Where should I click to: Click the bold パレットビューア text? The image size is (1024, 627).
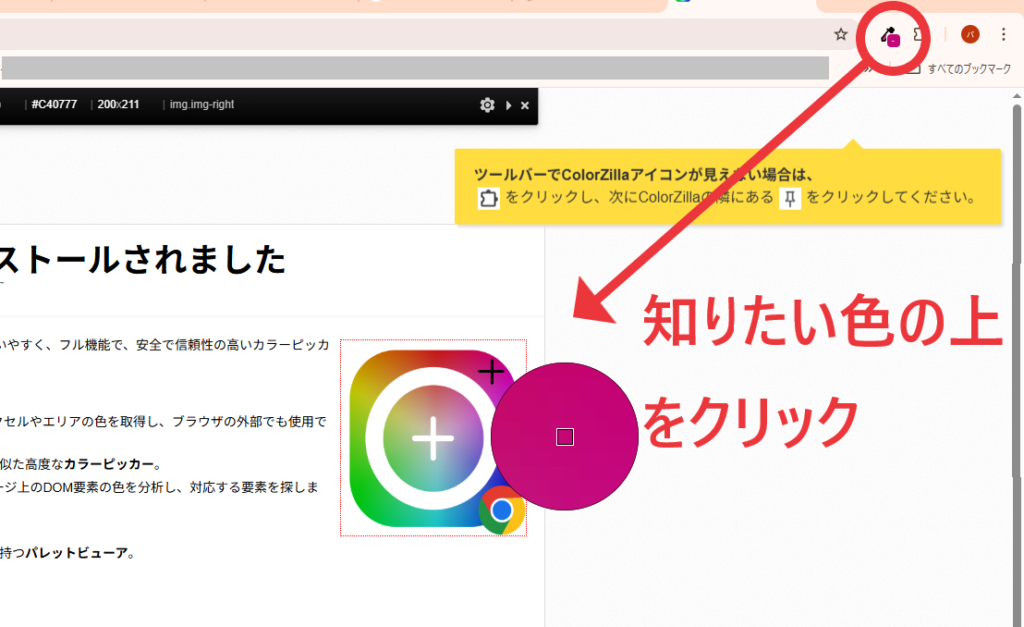(76, 553)
